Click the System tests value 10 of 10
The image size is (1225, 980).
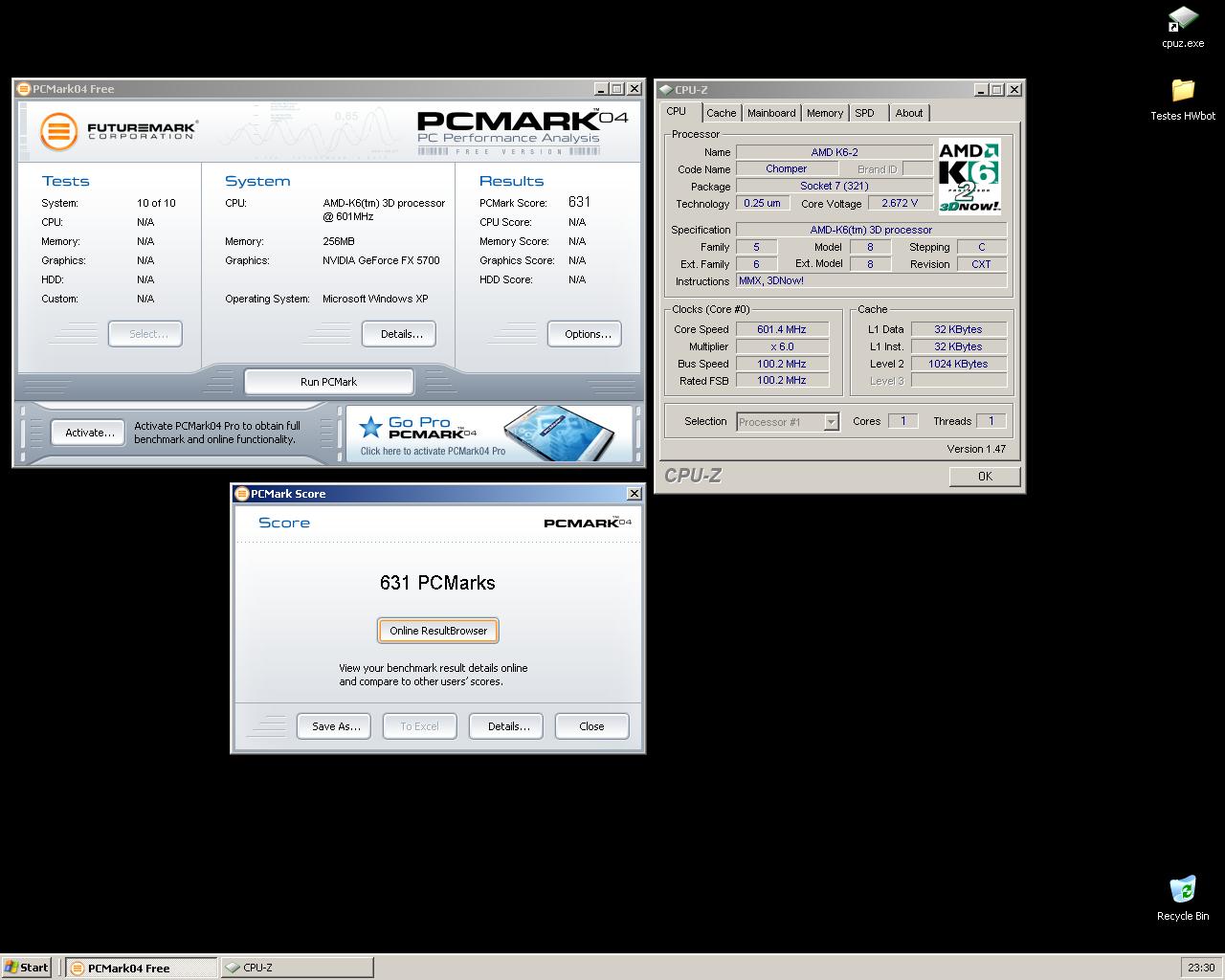pos(156,203)
